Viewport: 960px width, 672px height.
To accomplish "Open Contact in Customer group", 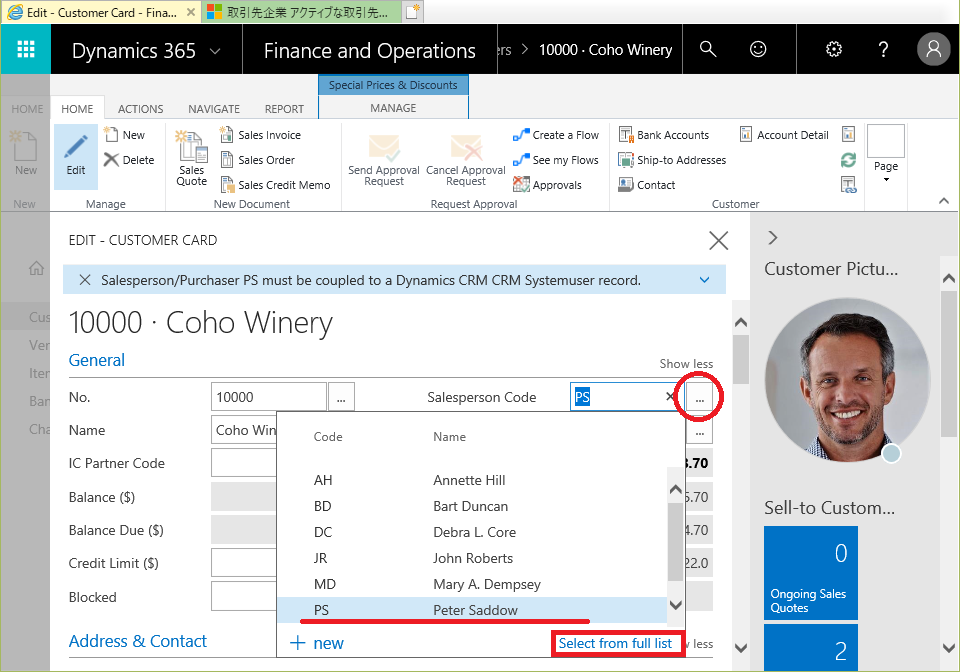I will pyautogui.click(x=647, y=185).
